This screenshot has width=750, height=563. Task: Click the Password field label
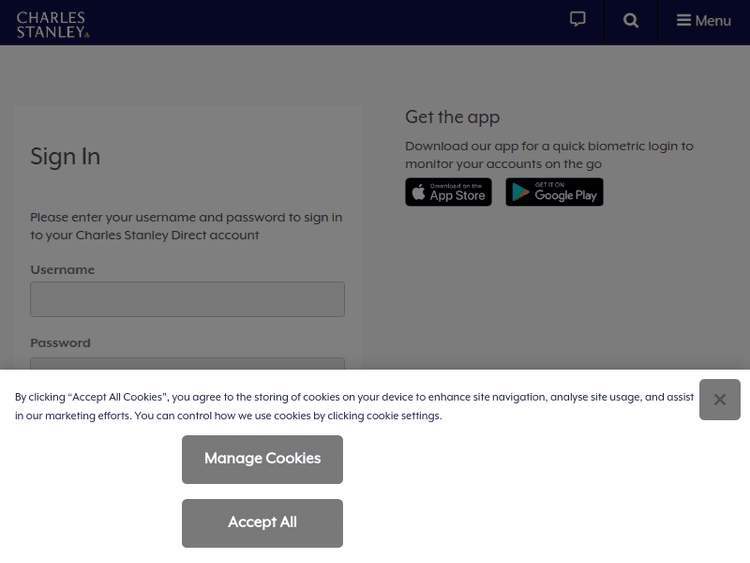pos(60,343)
